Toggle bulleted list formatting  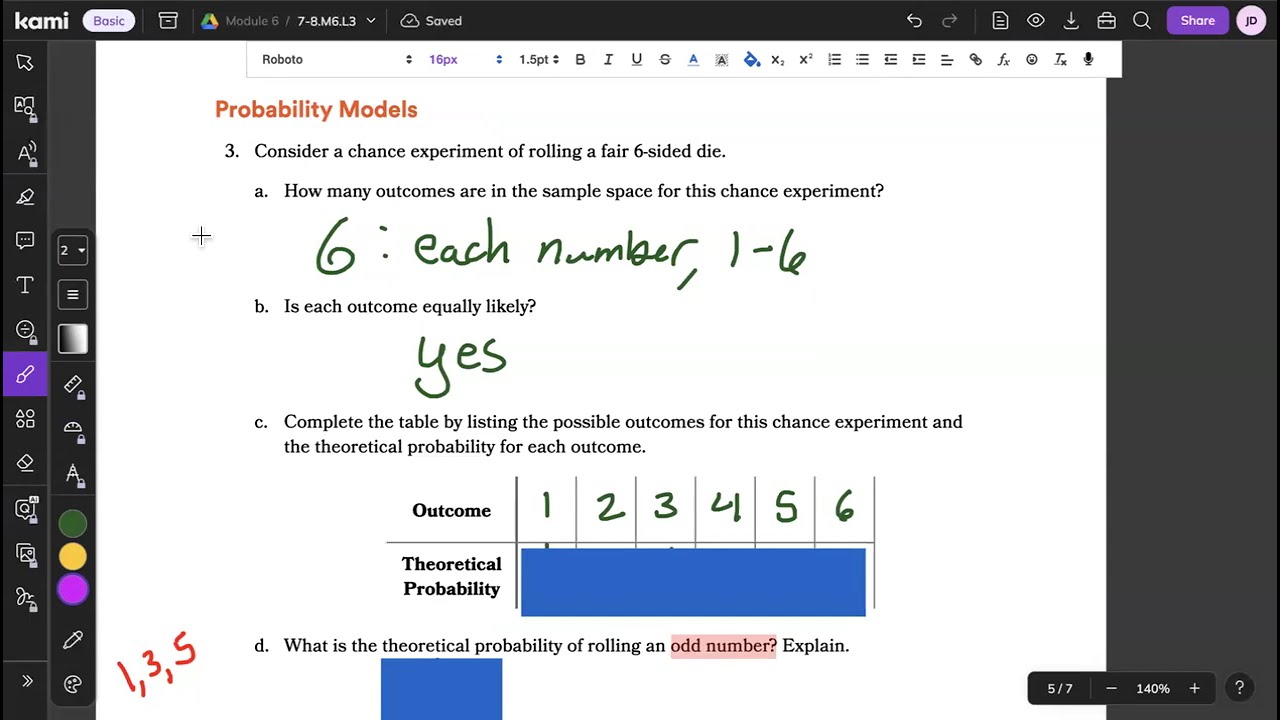863,60
